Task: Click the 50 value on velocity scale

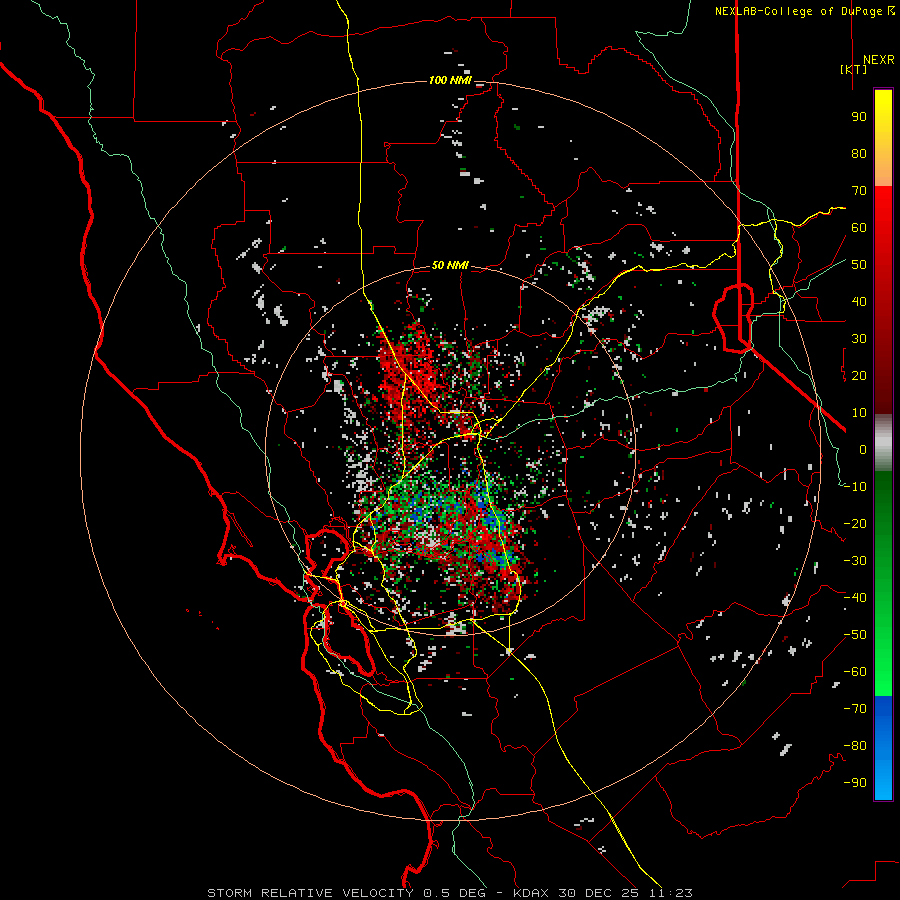Action: point(859,265)
